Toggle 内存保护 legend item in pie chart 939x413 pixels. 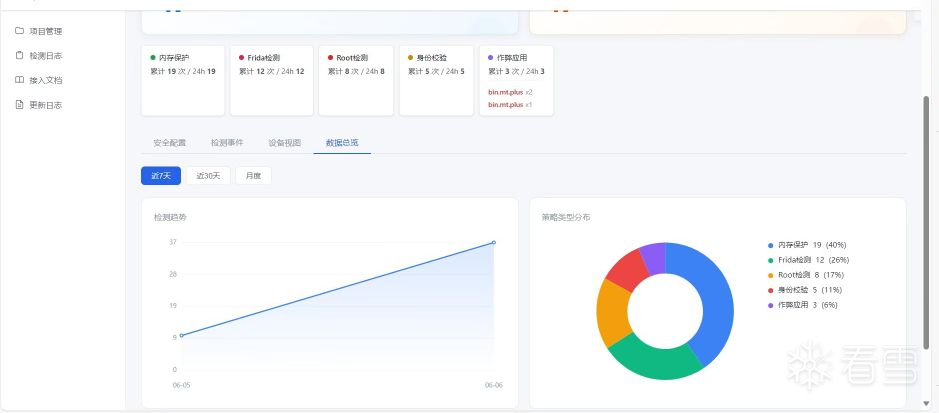pyautogui.click(x=807, y=245)
